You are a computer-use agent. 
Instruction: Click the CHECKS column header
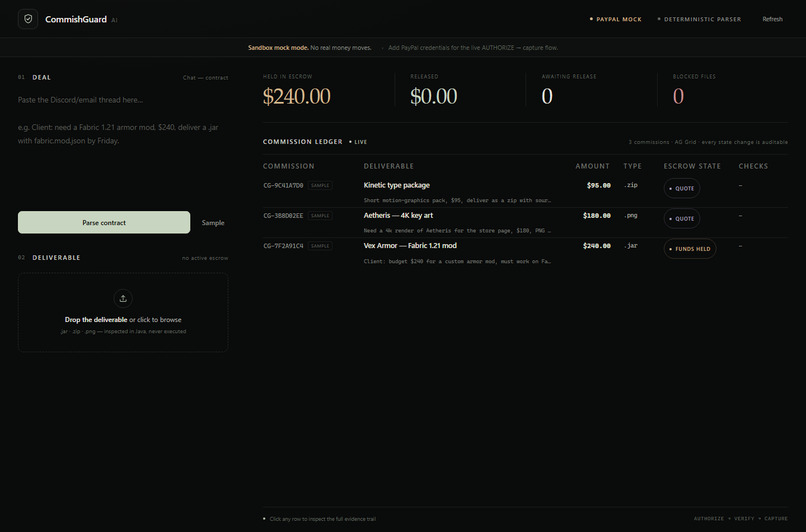coord(753,166)
